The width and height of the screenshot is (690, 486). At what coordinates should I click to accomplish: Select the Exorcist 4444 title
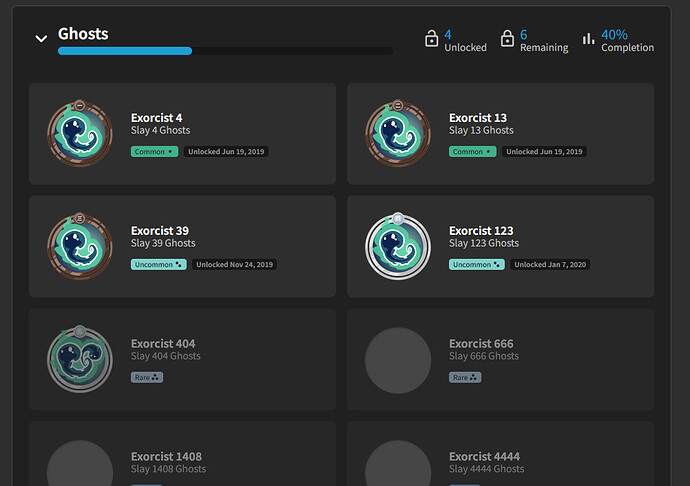[484, 457]
